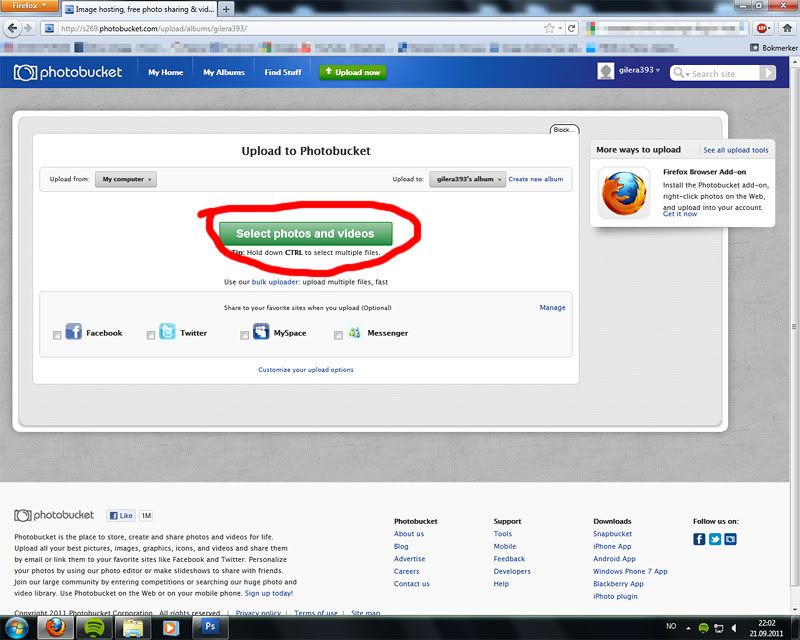Click Spotify icon in system tray

point(703,628)
